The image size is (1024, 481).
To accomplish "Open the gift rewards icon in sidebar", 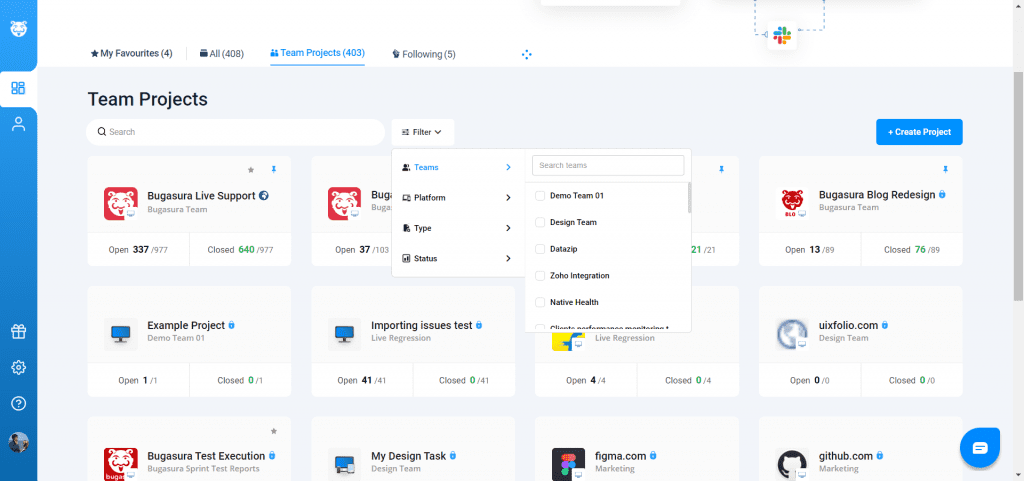I will 18,332.
